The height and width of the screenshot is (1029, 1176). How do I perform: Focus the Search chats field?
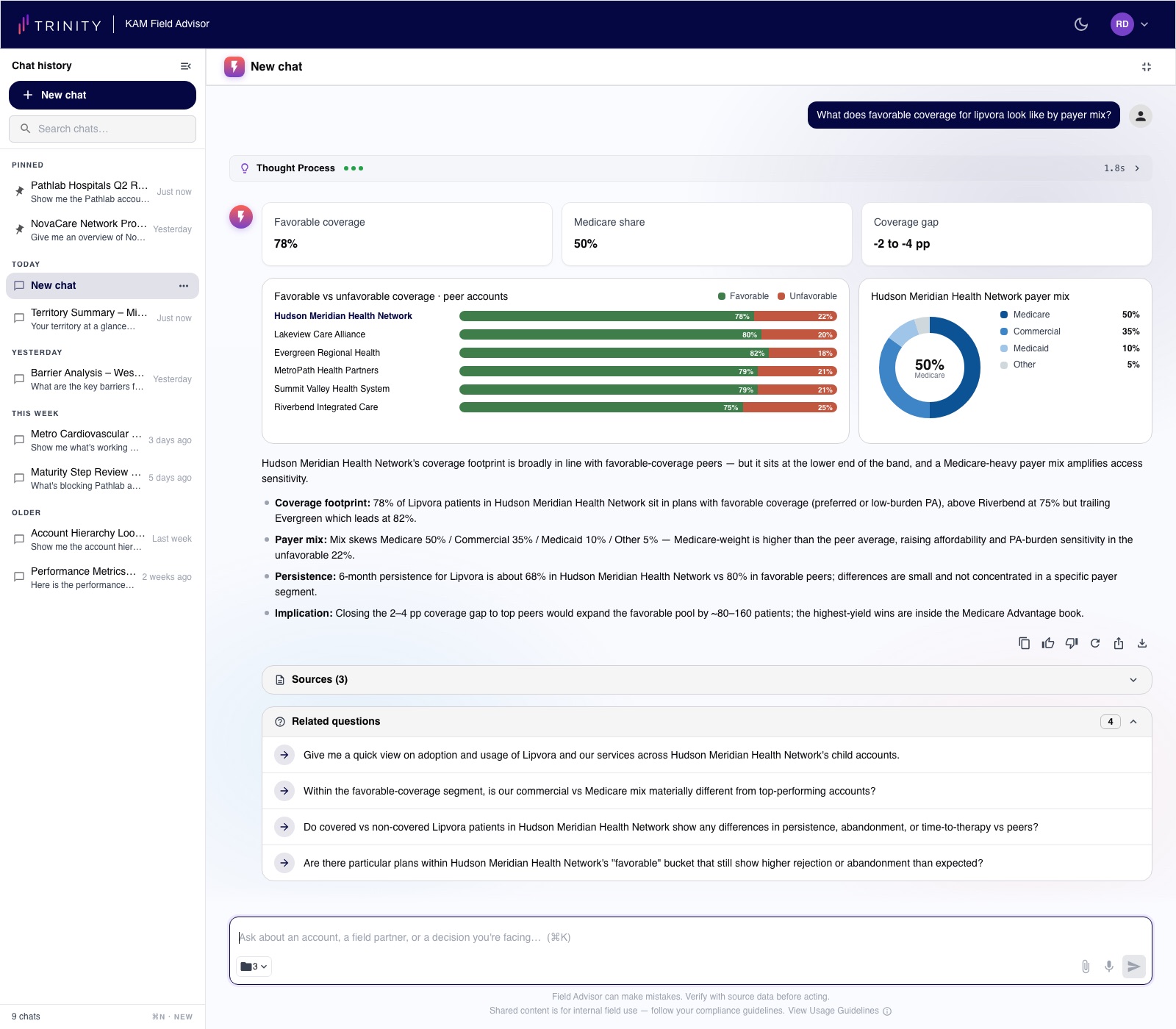[102, 129]
